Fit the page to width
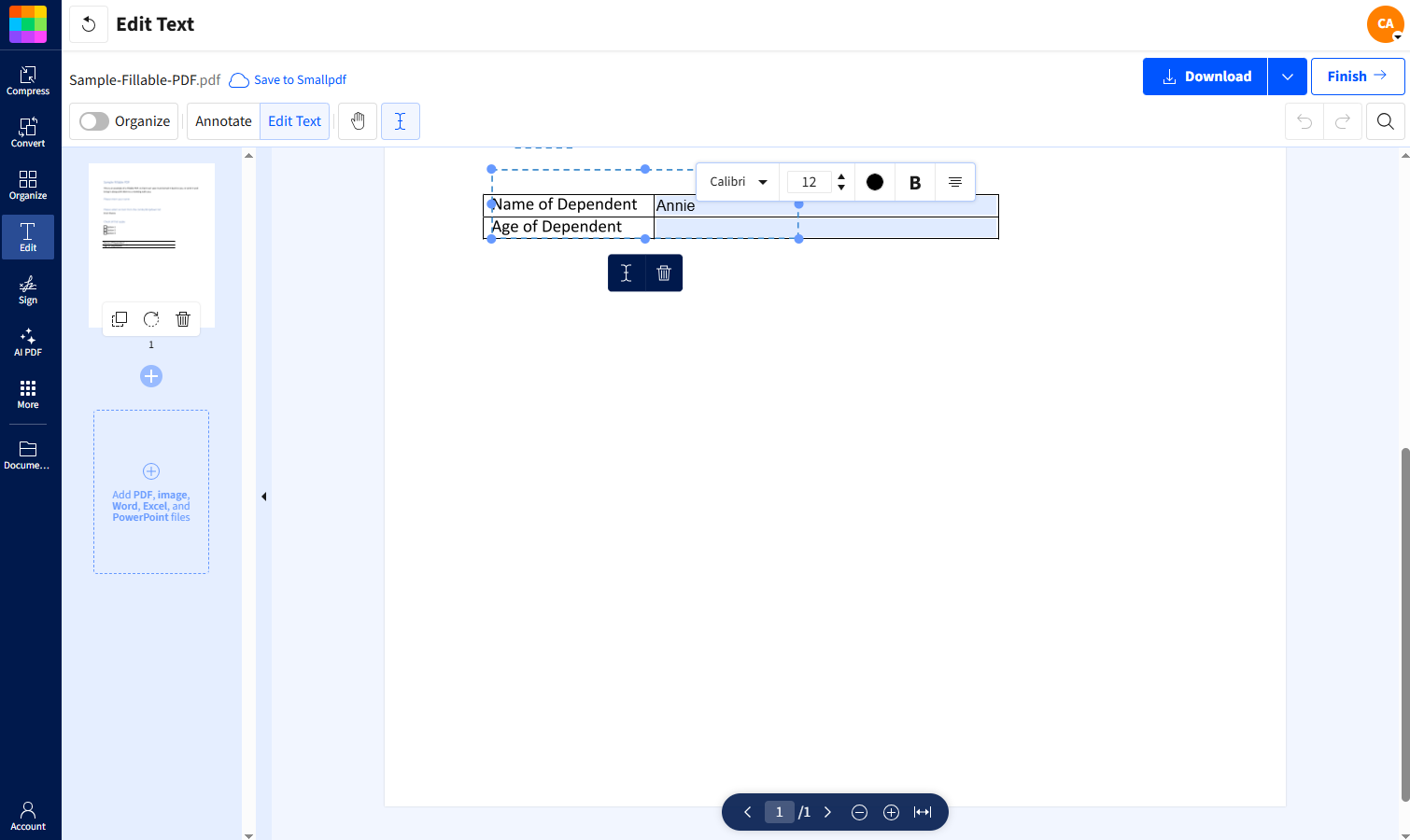This screenshot has height=840, width=1410. pos(923,812)
